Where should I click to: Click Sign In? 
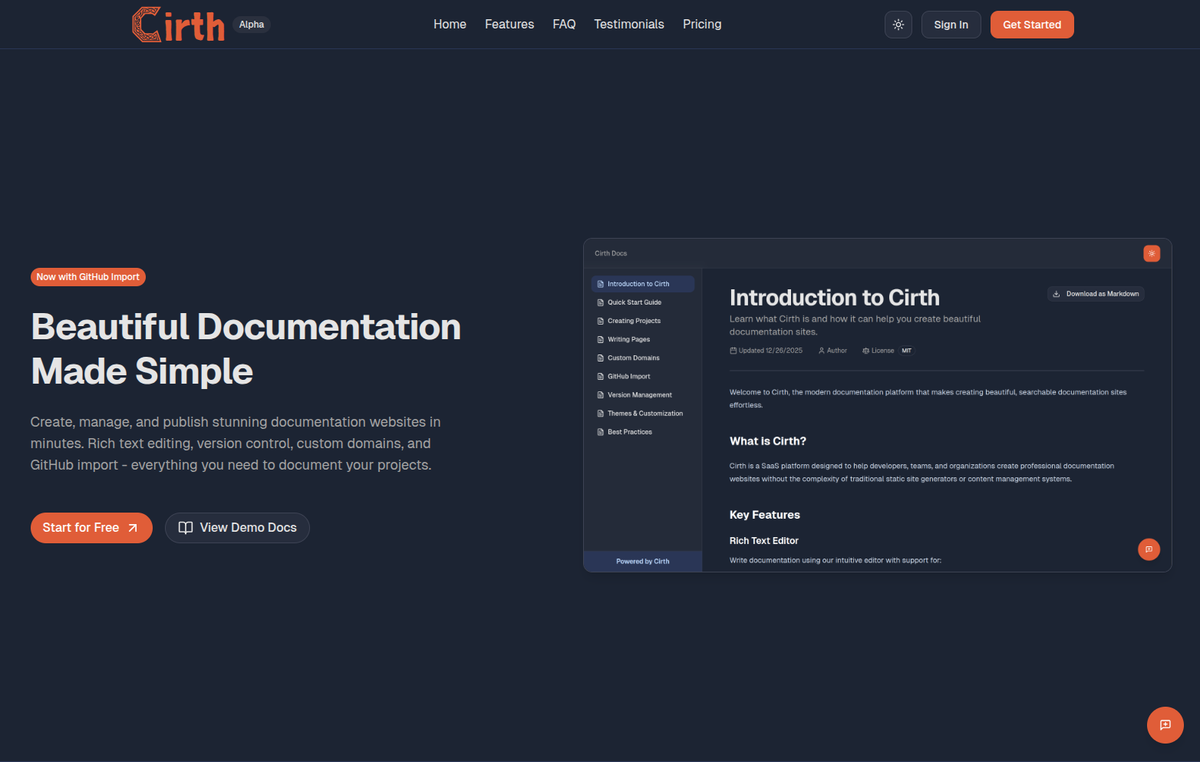coord(950,24)
